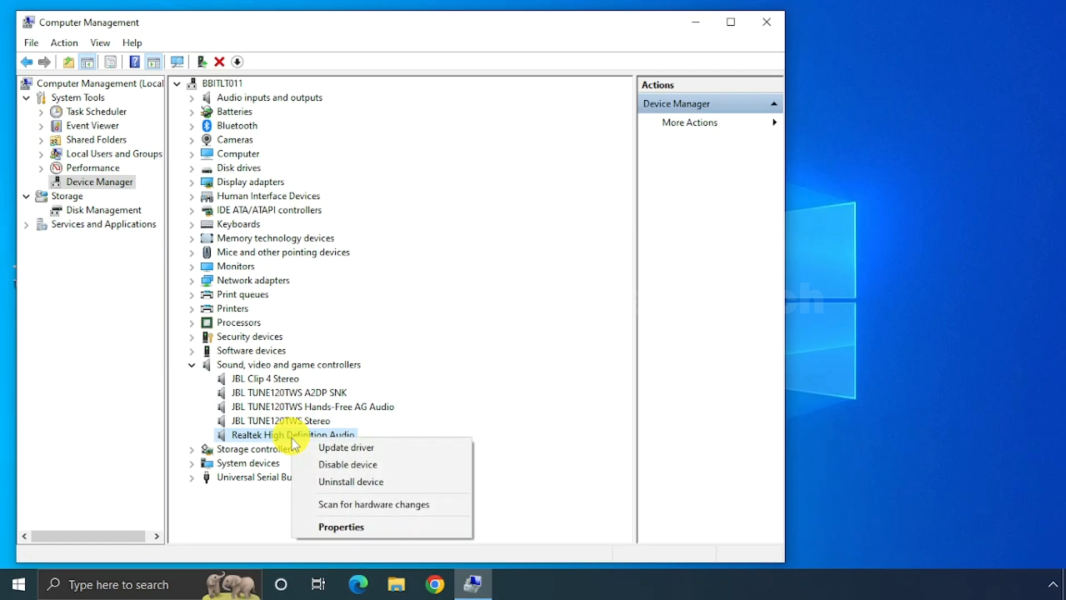
Task: Toggle Show/Hide Console Tree toolbar icon
Action: [88, 63]
